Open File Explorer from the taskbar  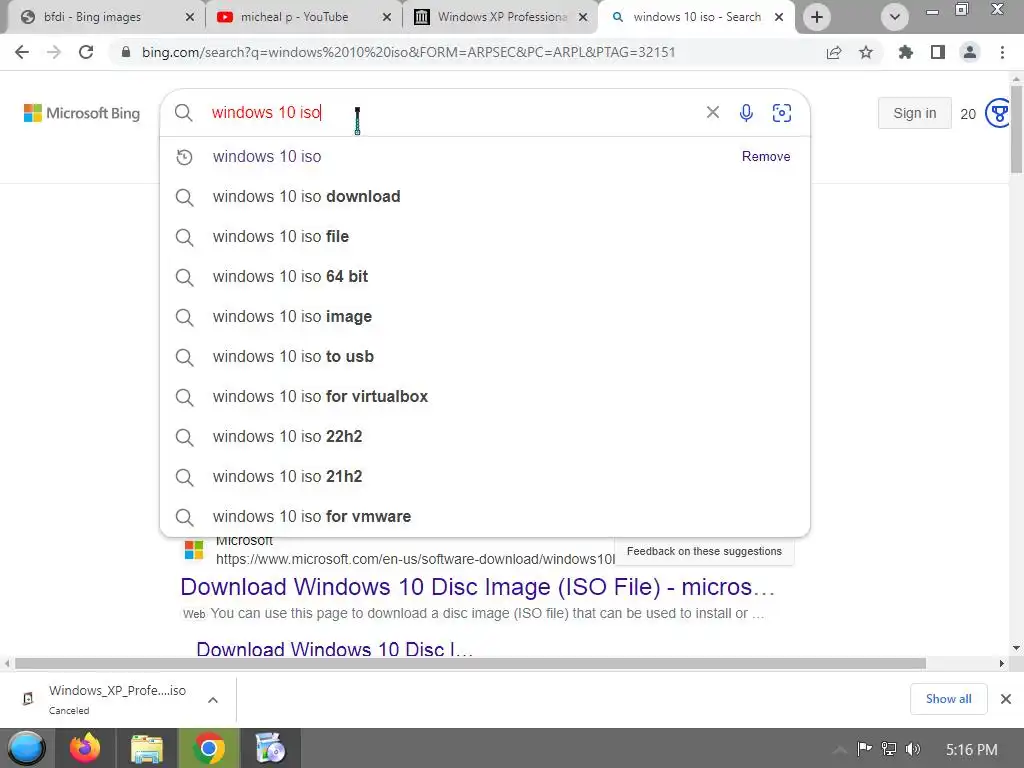[x=147, y=748]
